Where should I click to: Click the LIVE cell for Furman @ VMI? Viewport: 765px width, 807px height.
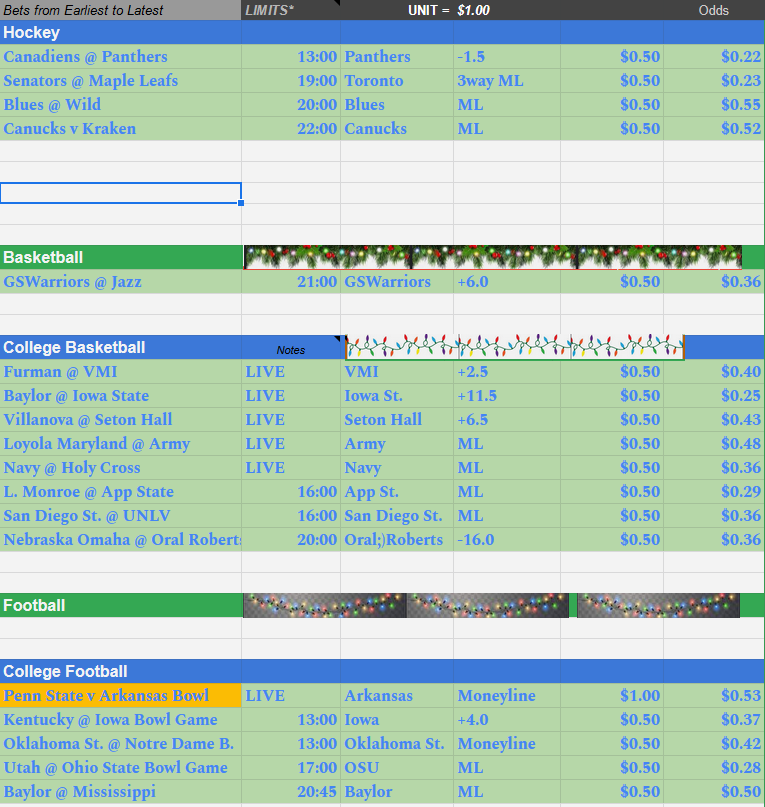point(291,372)
